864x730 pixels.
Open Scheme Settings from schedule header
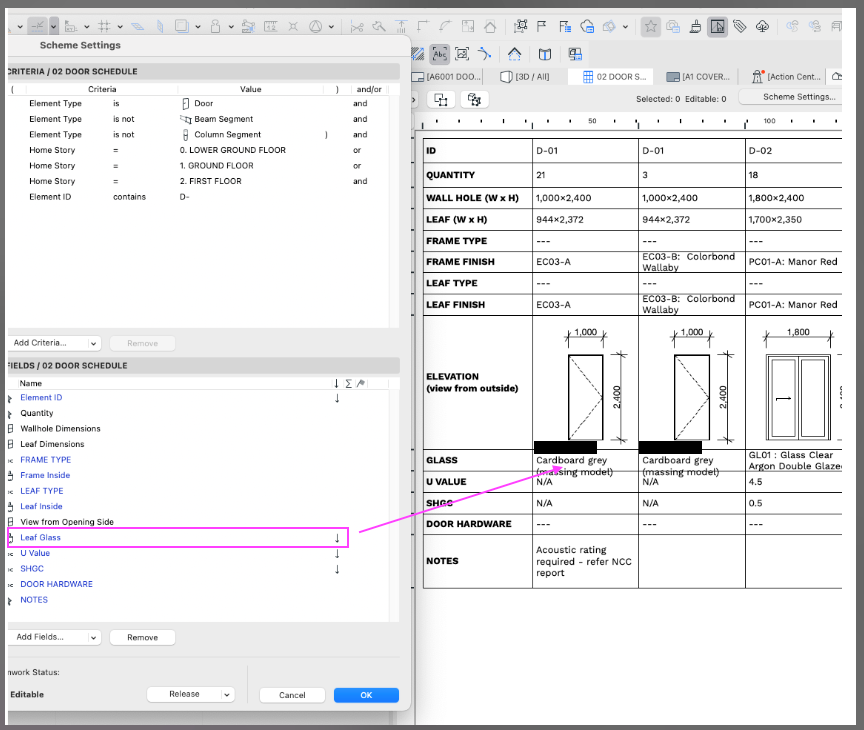tap(799, 97)
